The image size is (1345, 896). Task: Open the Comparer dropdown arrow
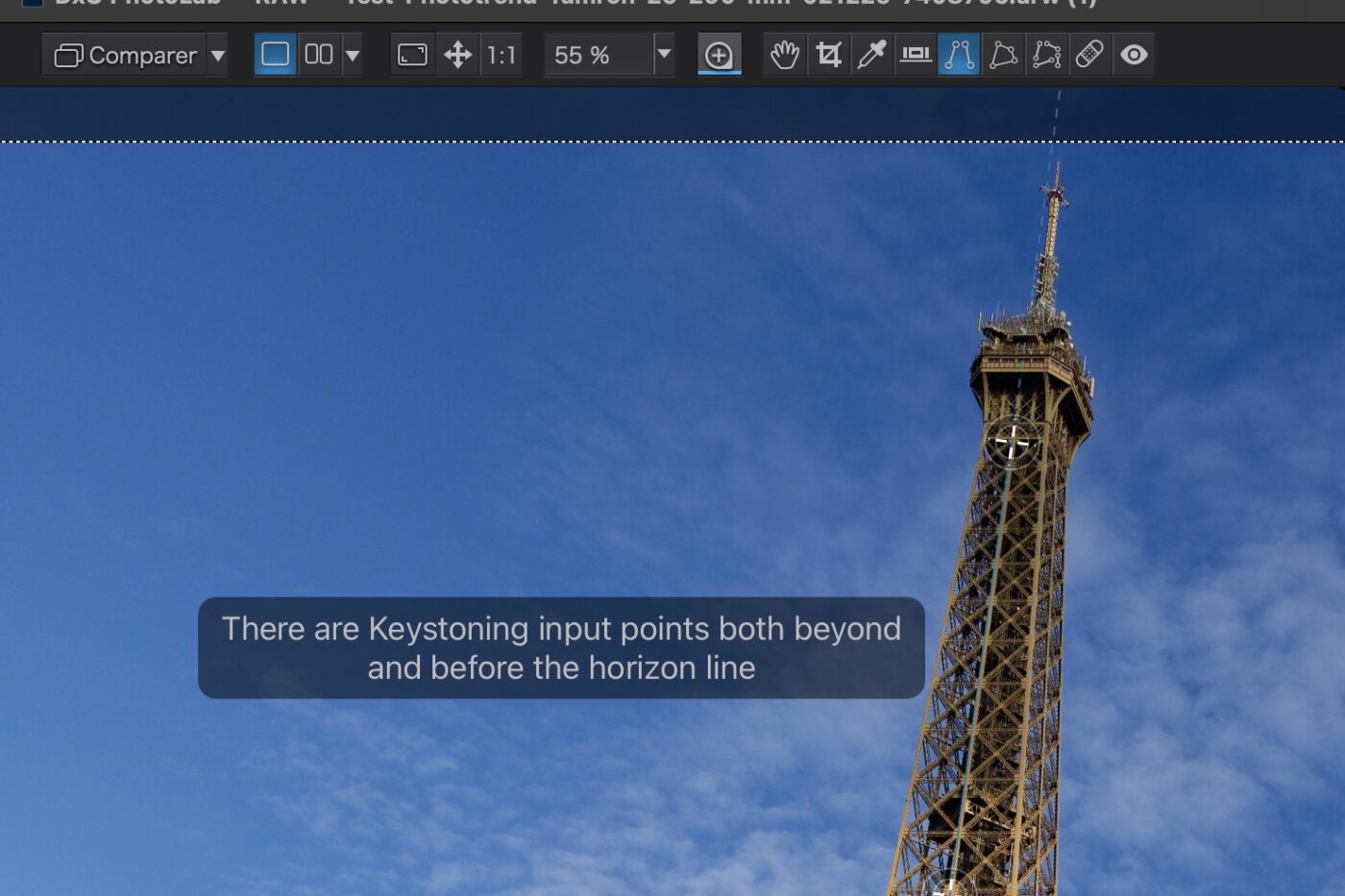click(x=218, y=56)
